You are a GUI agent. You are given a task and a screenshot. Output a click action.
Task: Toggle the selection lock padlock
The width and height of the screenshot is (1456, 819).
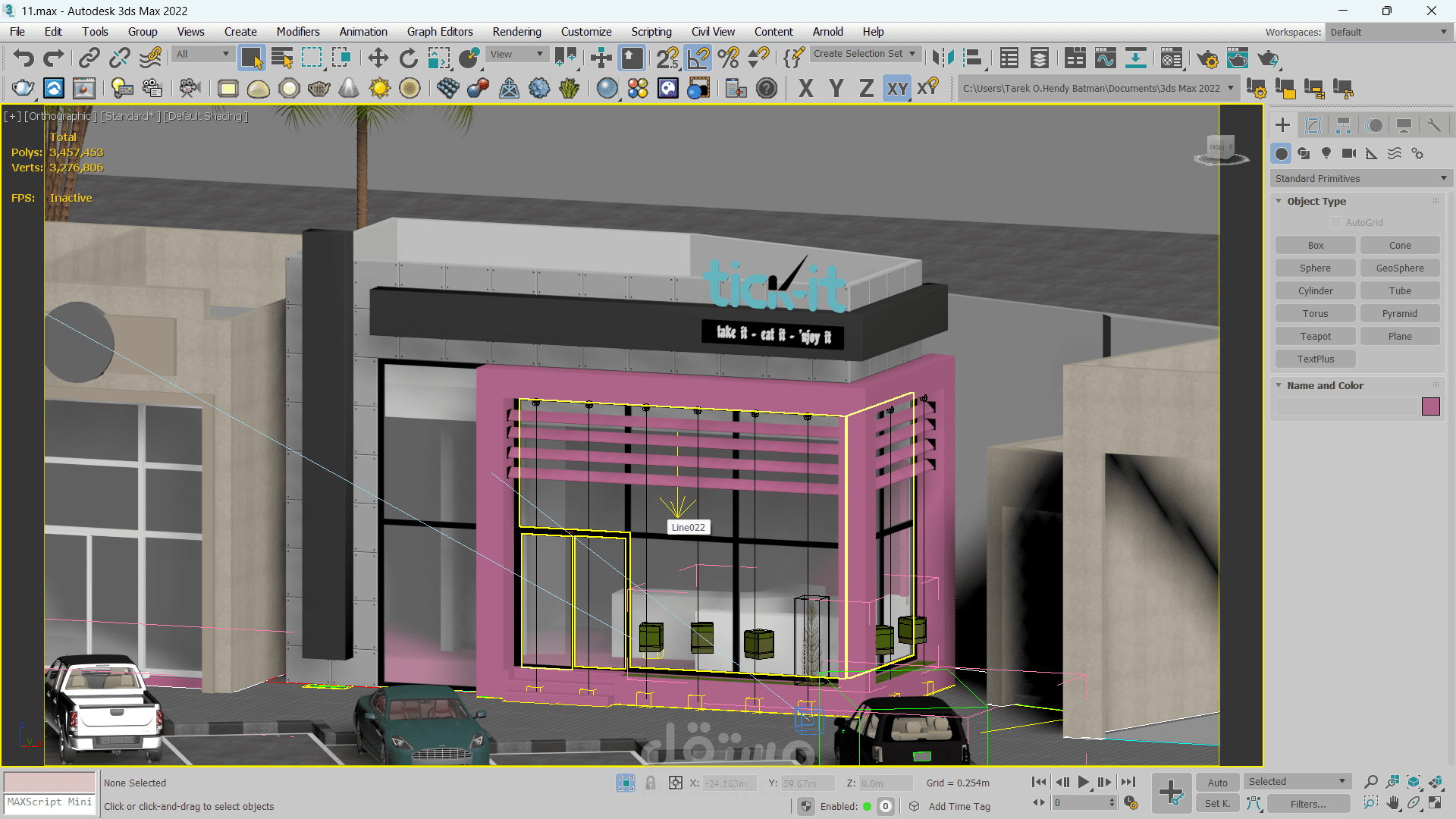coord(651,783)
